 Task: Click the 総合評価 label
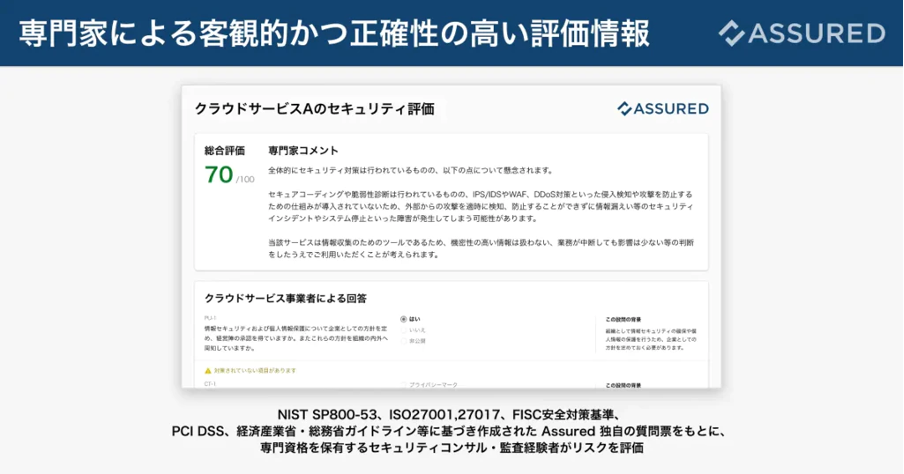pyautogui.click(x=225, y=151)
